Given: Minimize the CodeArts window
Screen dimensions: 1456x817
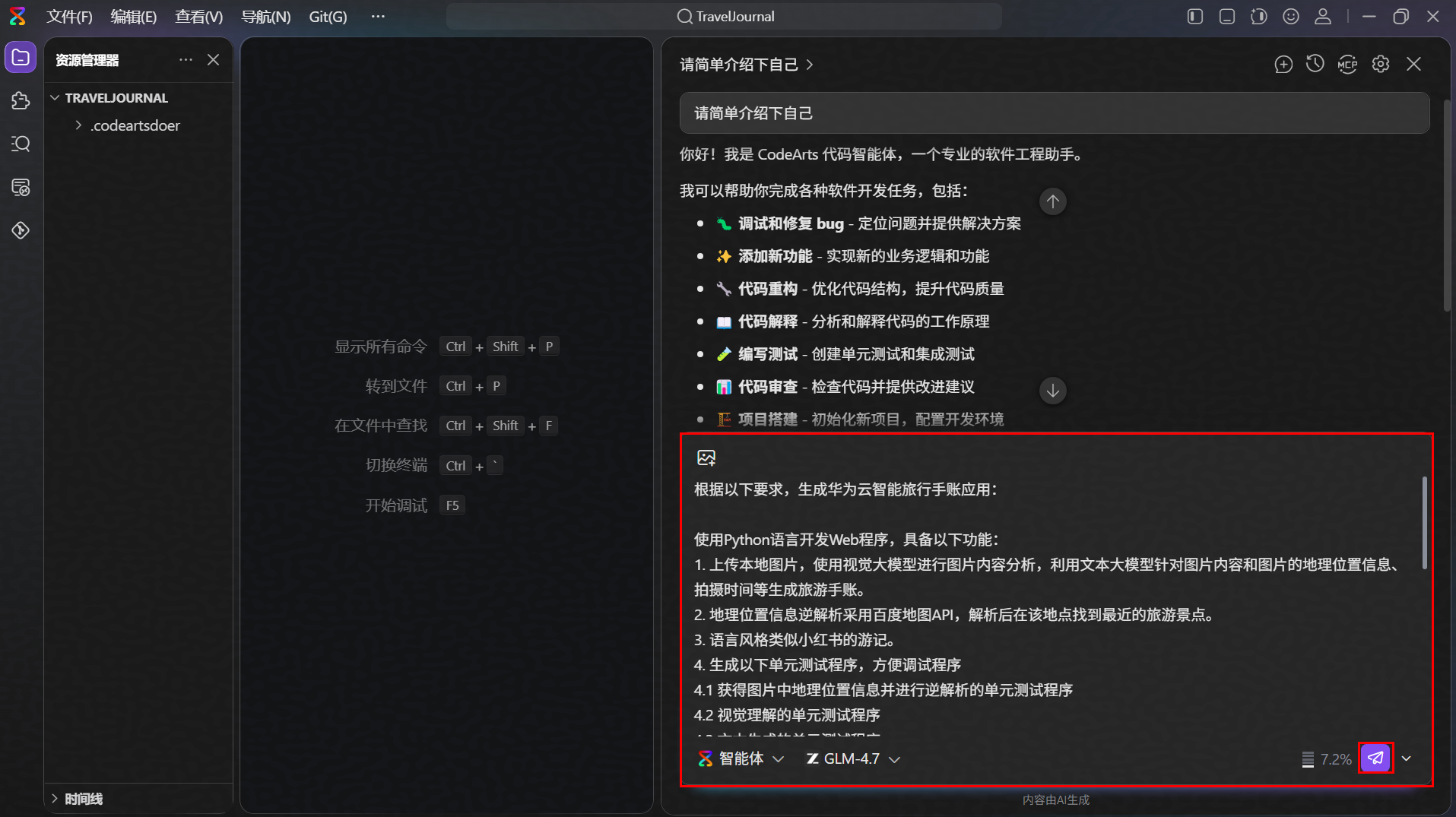Looking at the screenshot, I should [x=1369, y=17].
